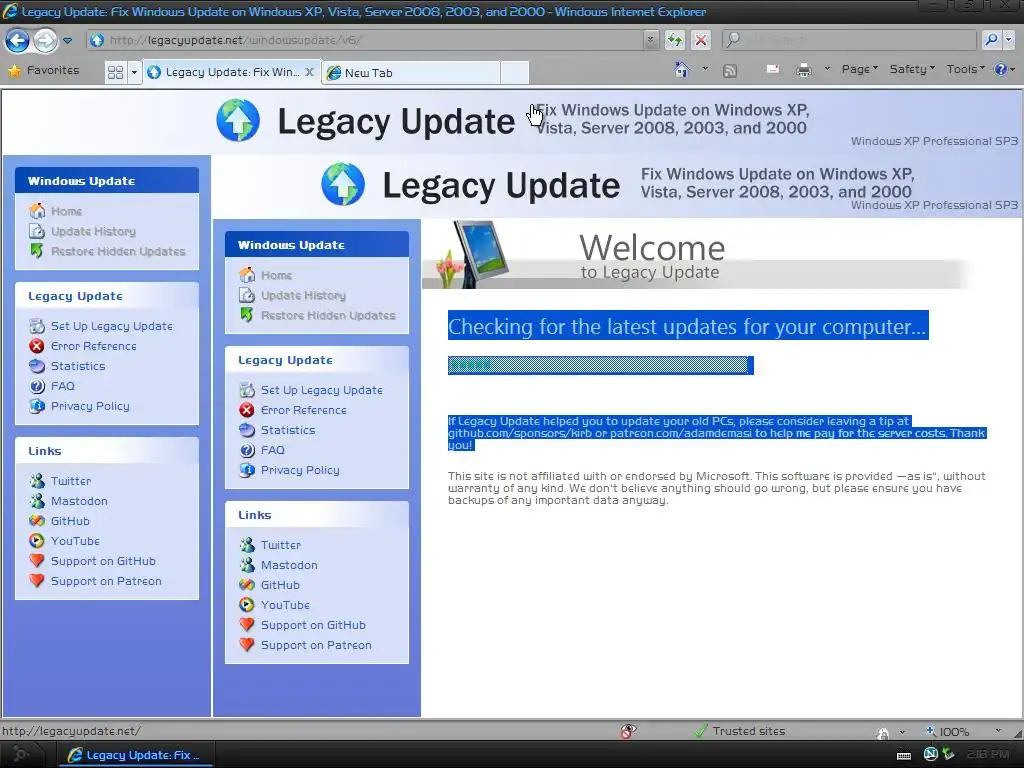
Task: Click the magnifier Search button
Action: pos(991,40)
